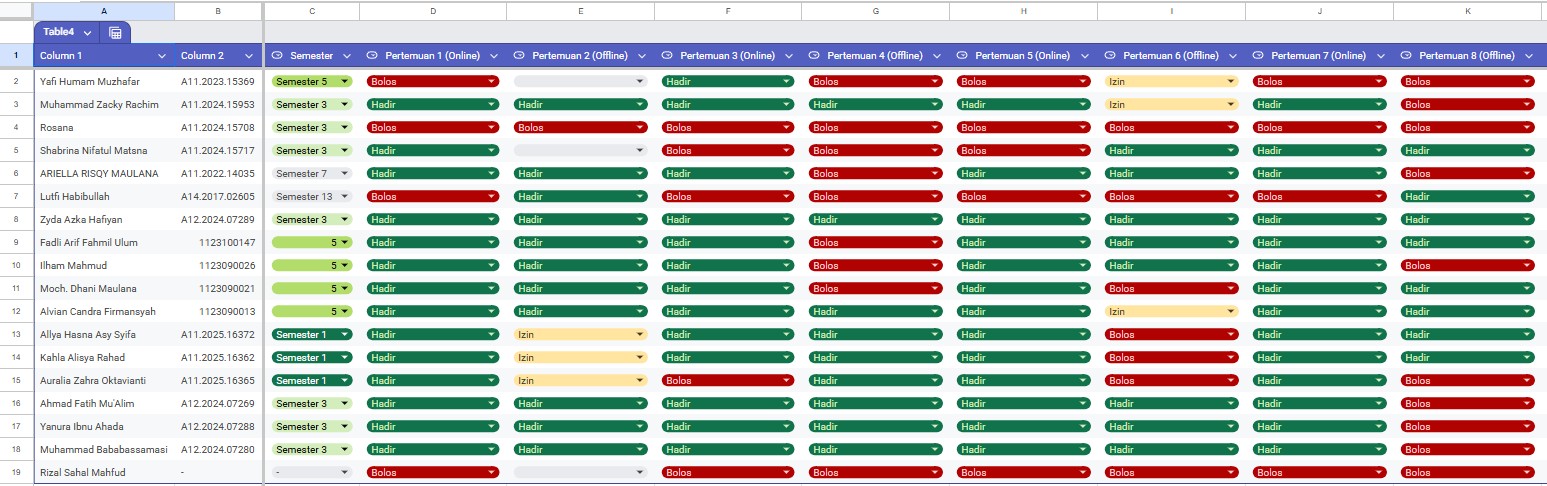Open the empty Pertemuan 2 dropdown for Shabrina Nifatul Matsna
The image size is (1547, 486).
(x=580, y=150)
